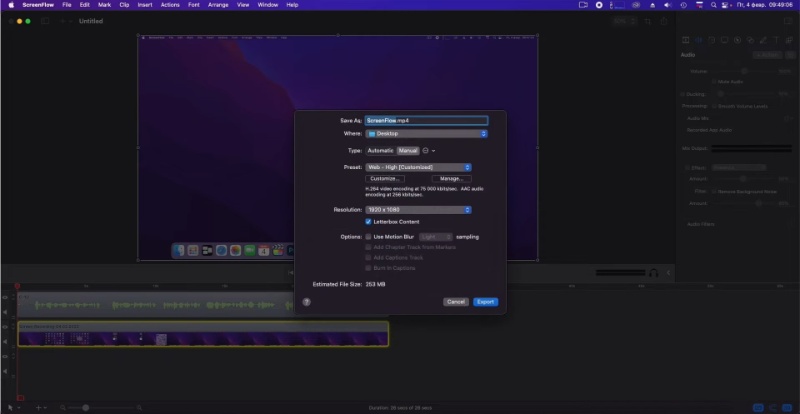Viewport: 800px width, 414px height.
Task: Open the Resolution 1920 x 1080 dropdown
Action: point(418,210)
